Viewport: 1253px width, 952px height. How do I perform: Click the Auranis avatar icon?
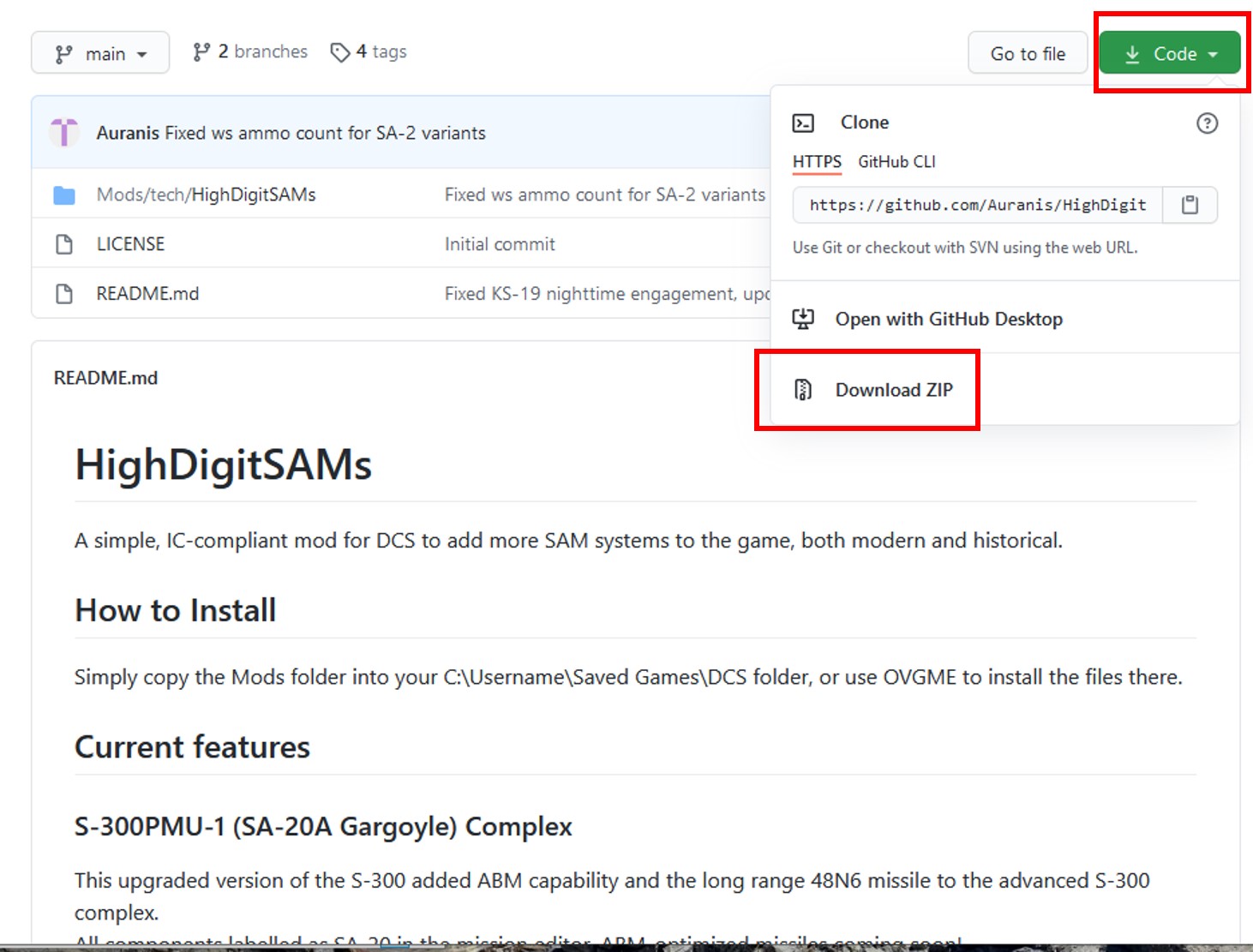click(x=64, y=133)
